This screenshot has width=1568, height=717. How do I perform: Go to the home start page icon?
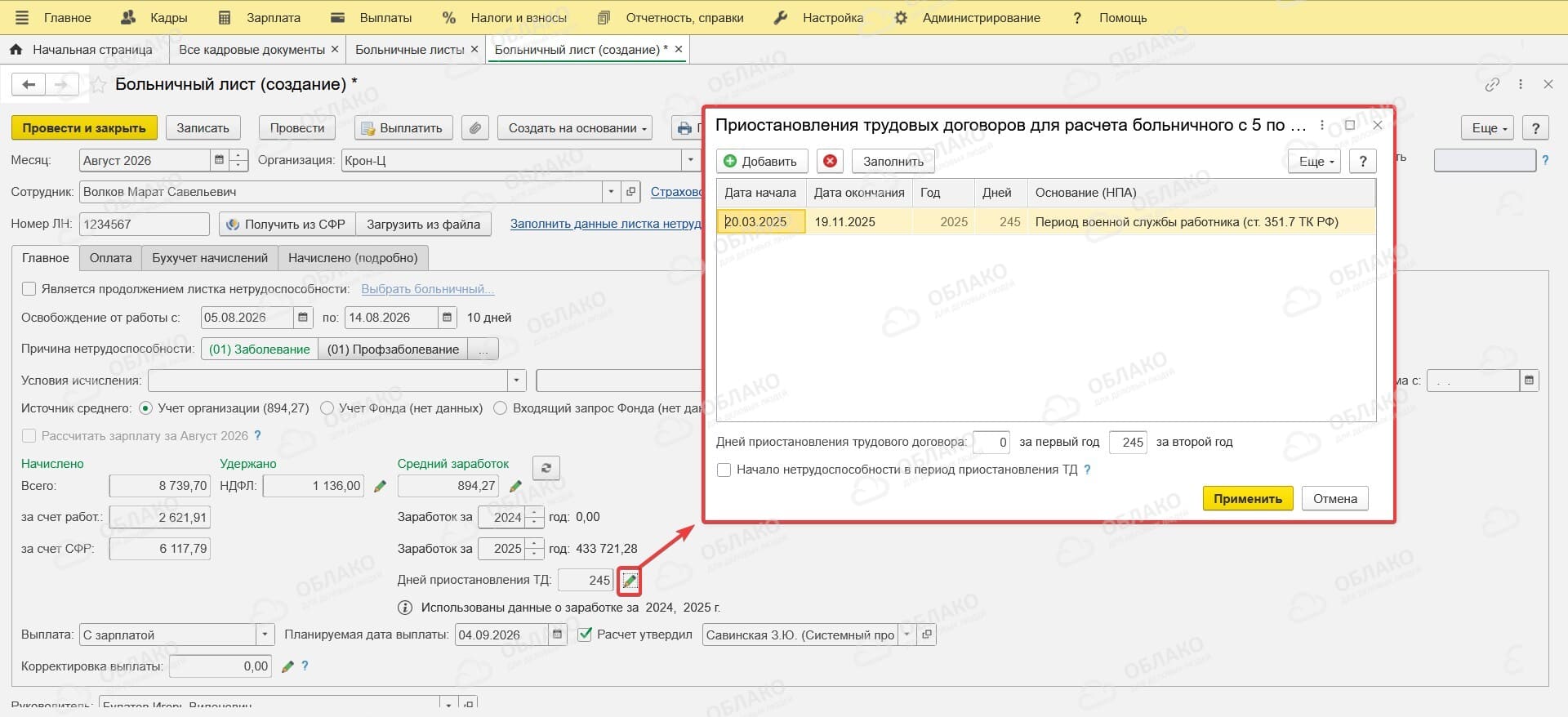tap(16, 49)
